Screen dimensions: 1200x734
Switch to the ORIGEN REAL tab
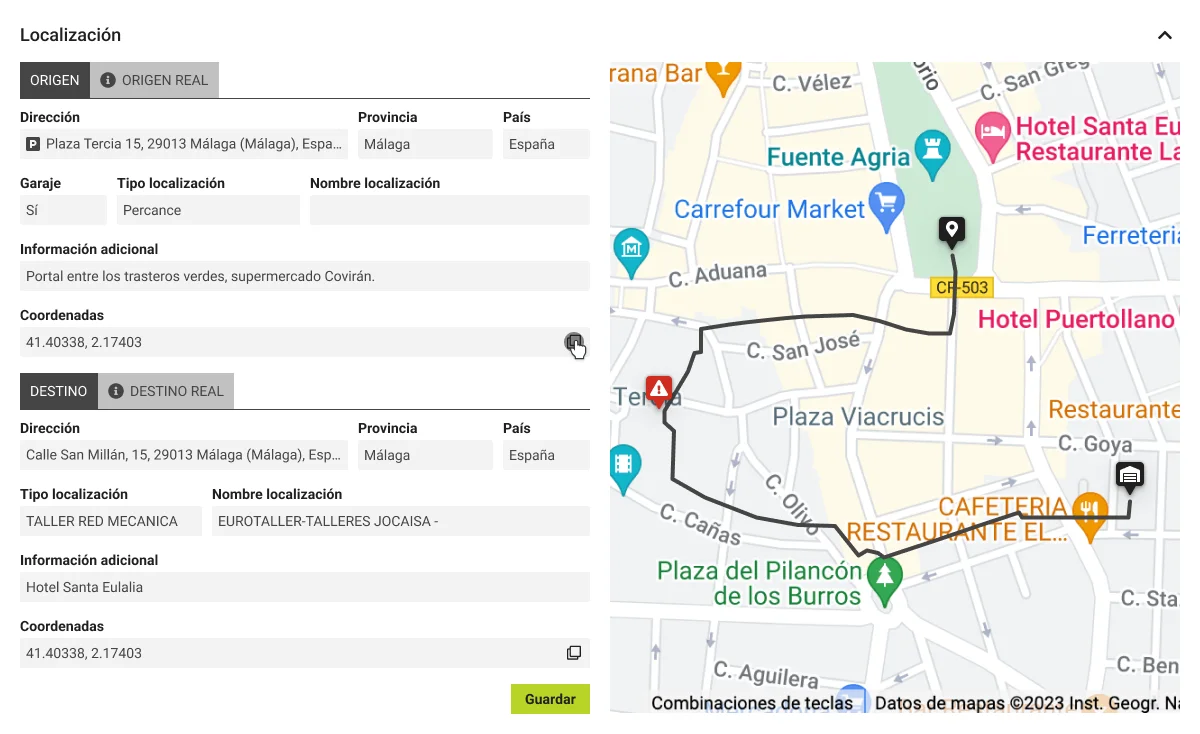click(x=154, y=80)
